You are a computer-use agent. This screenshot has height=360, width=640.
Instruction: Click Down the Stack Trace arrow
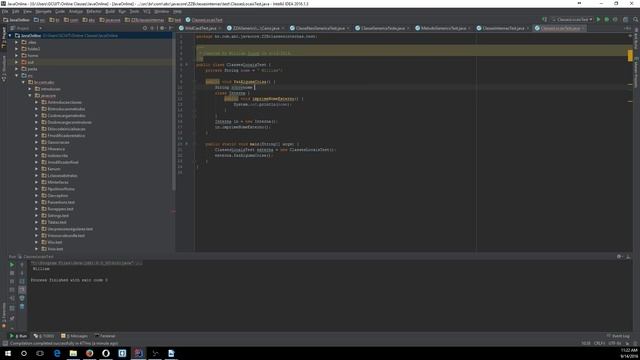point(22,273)
